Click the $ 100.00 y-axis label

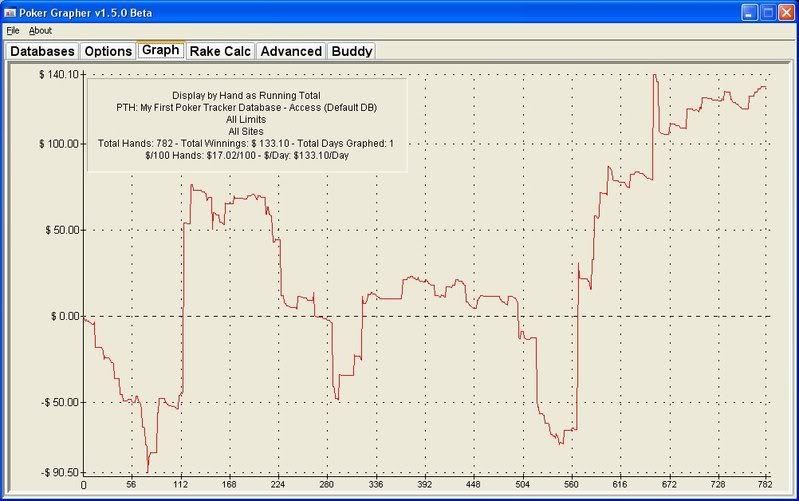point(52,143)
